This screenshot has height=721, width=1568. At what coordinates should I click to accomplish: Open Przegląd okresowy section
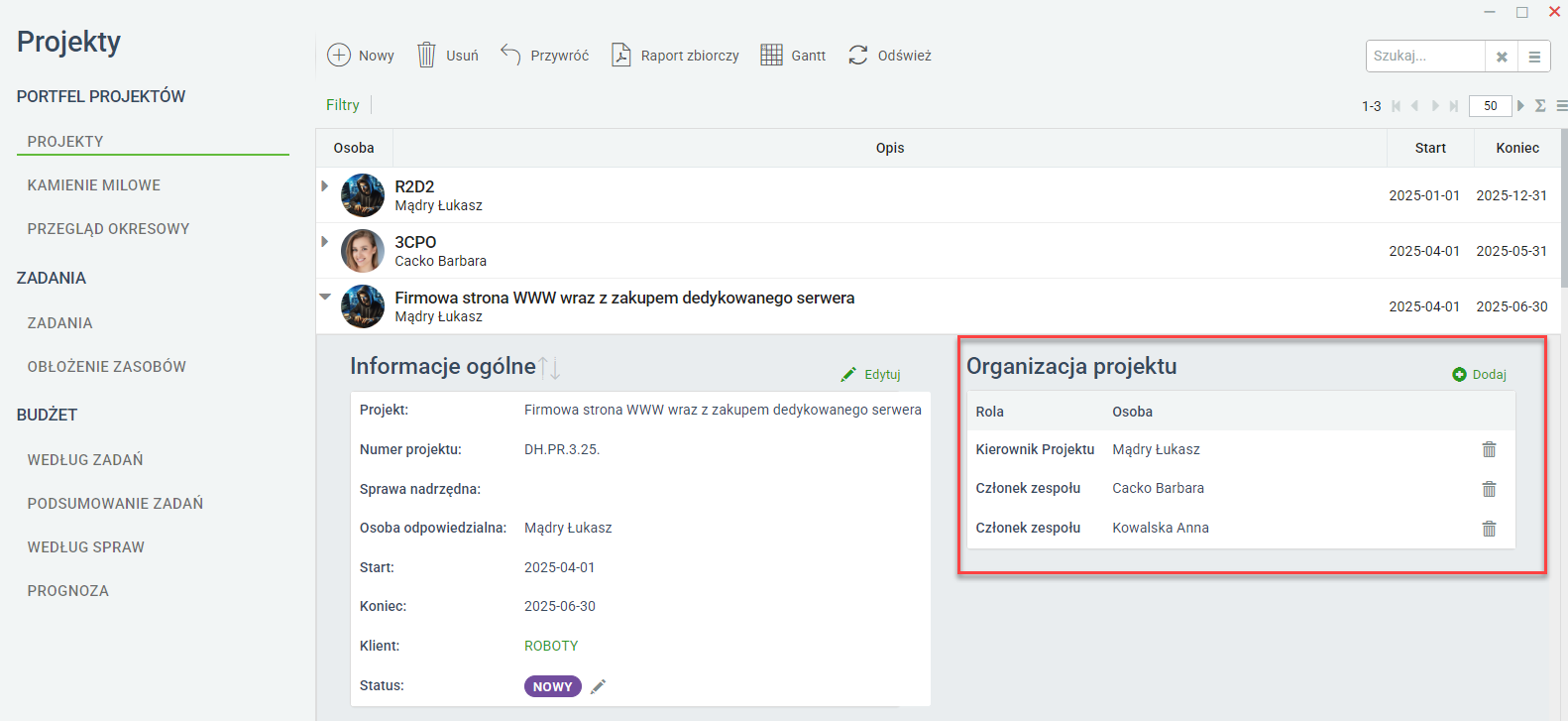point(108,229)
